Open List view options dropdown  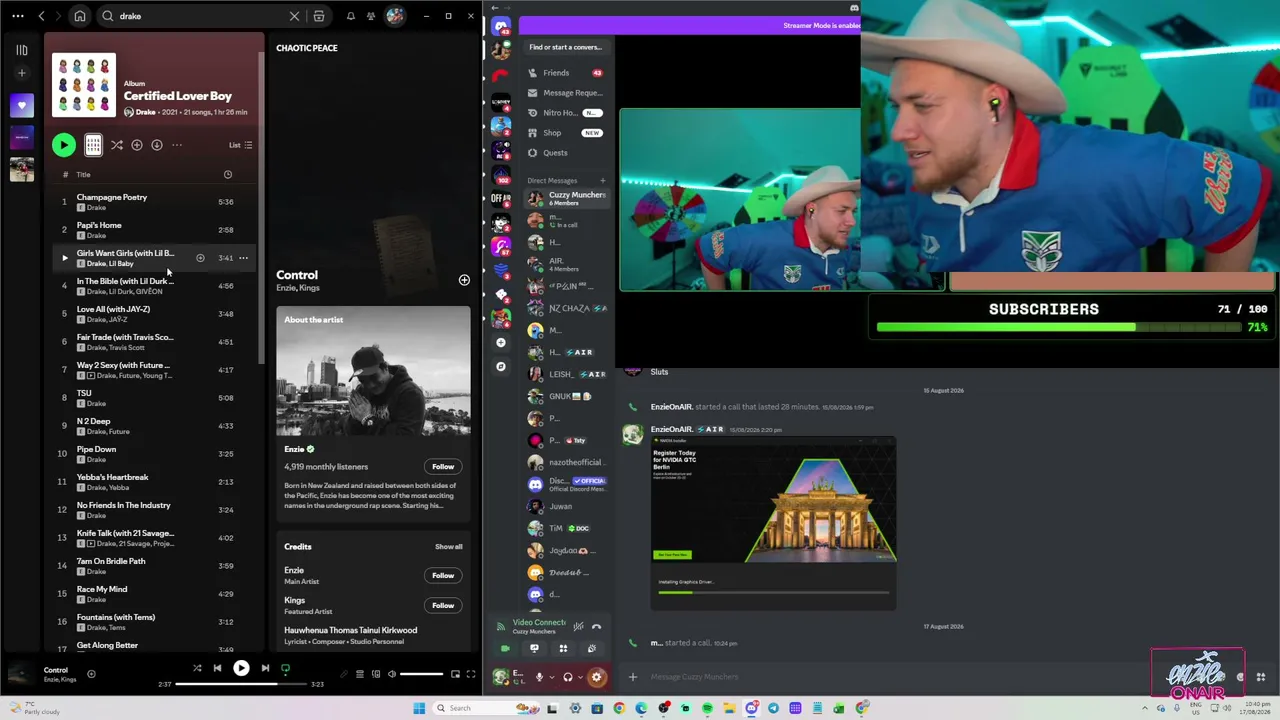point(241,145)
